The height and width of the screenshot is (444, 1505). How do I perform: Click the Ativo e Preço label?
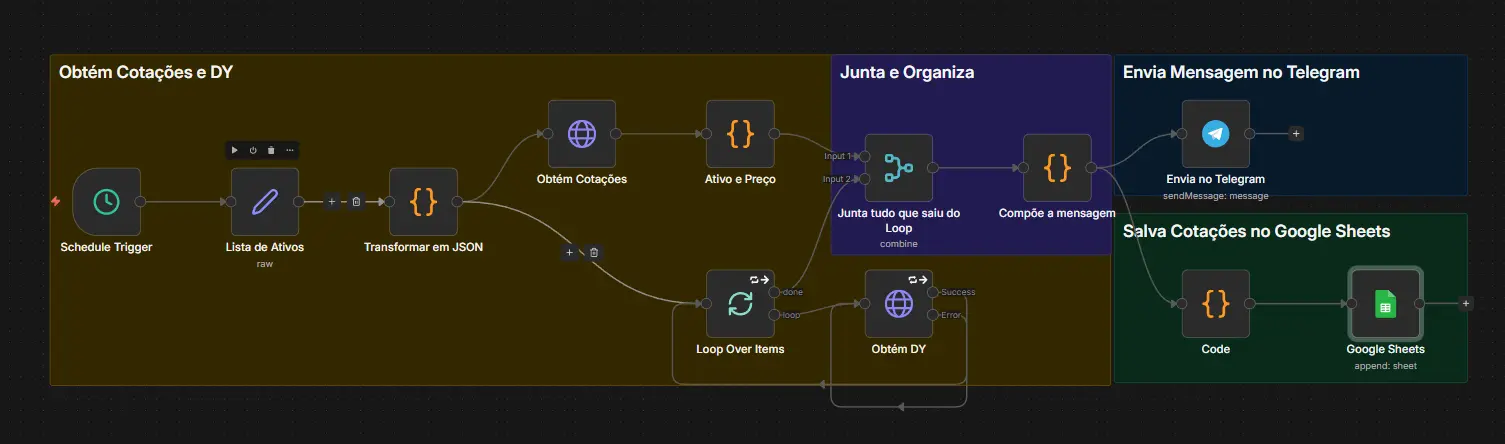(x=740, y=179)
